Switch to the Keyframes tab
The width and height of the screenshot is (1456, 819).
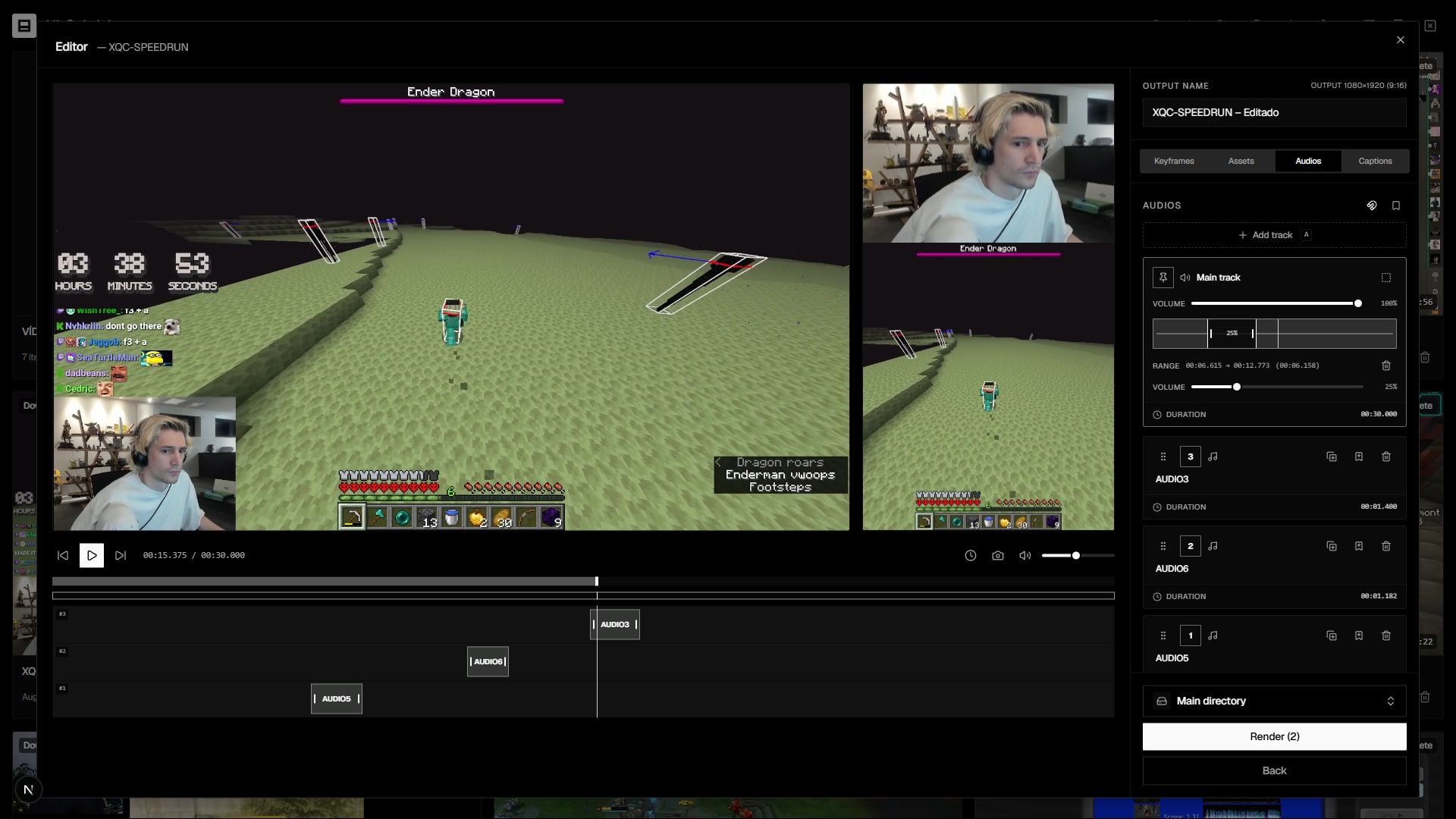pyautogui.click(x=1174, y=161)
